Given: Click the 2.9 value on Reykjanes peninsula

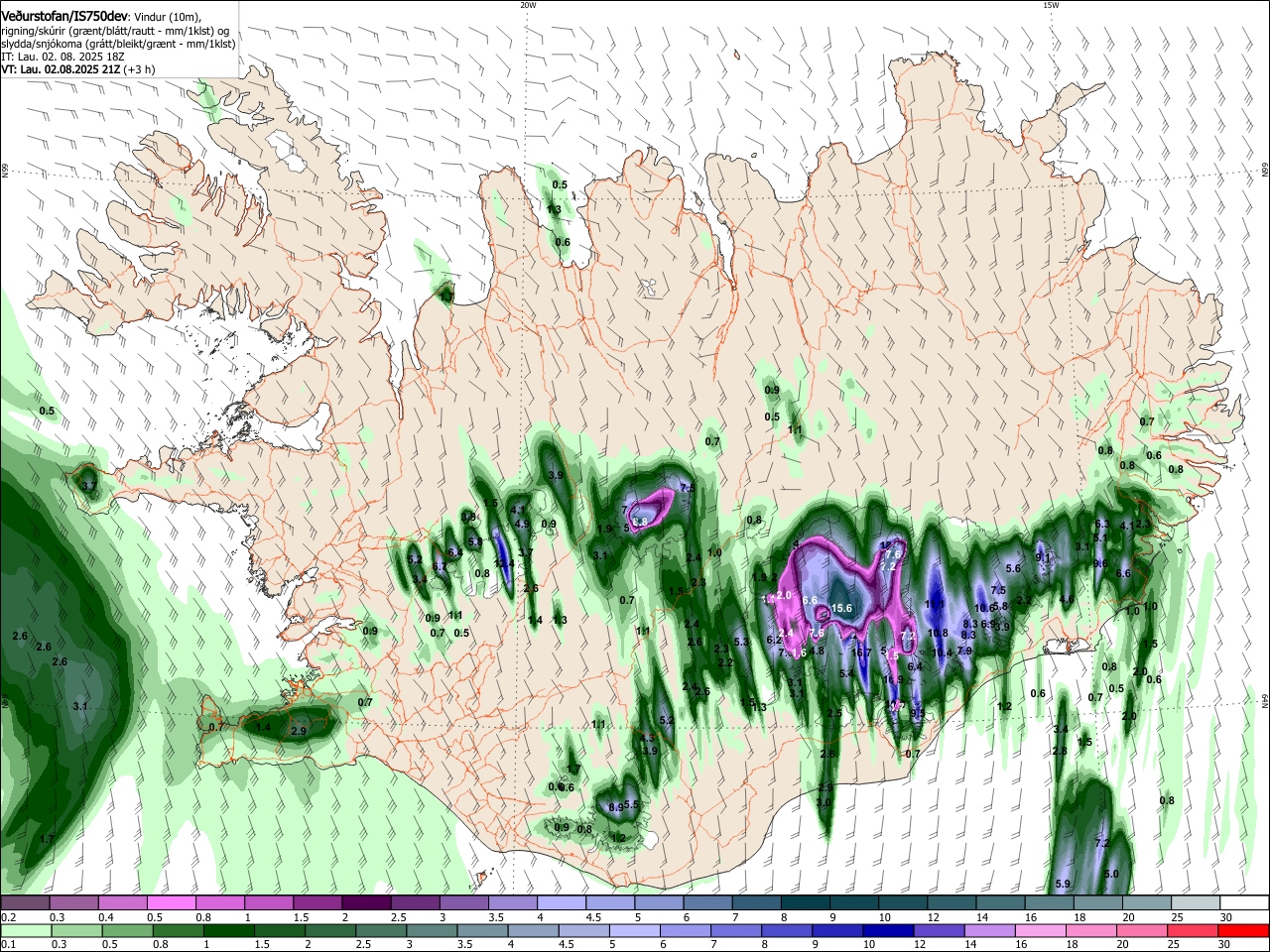Looking at the screenshot, I should pyautogui.click(x=299, y=731).
